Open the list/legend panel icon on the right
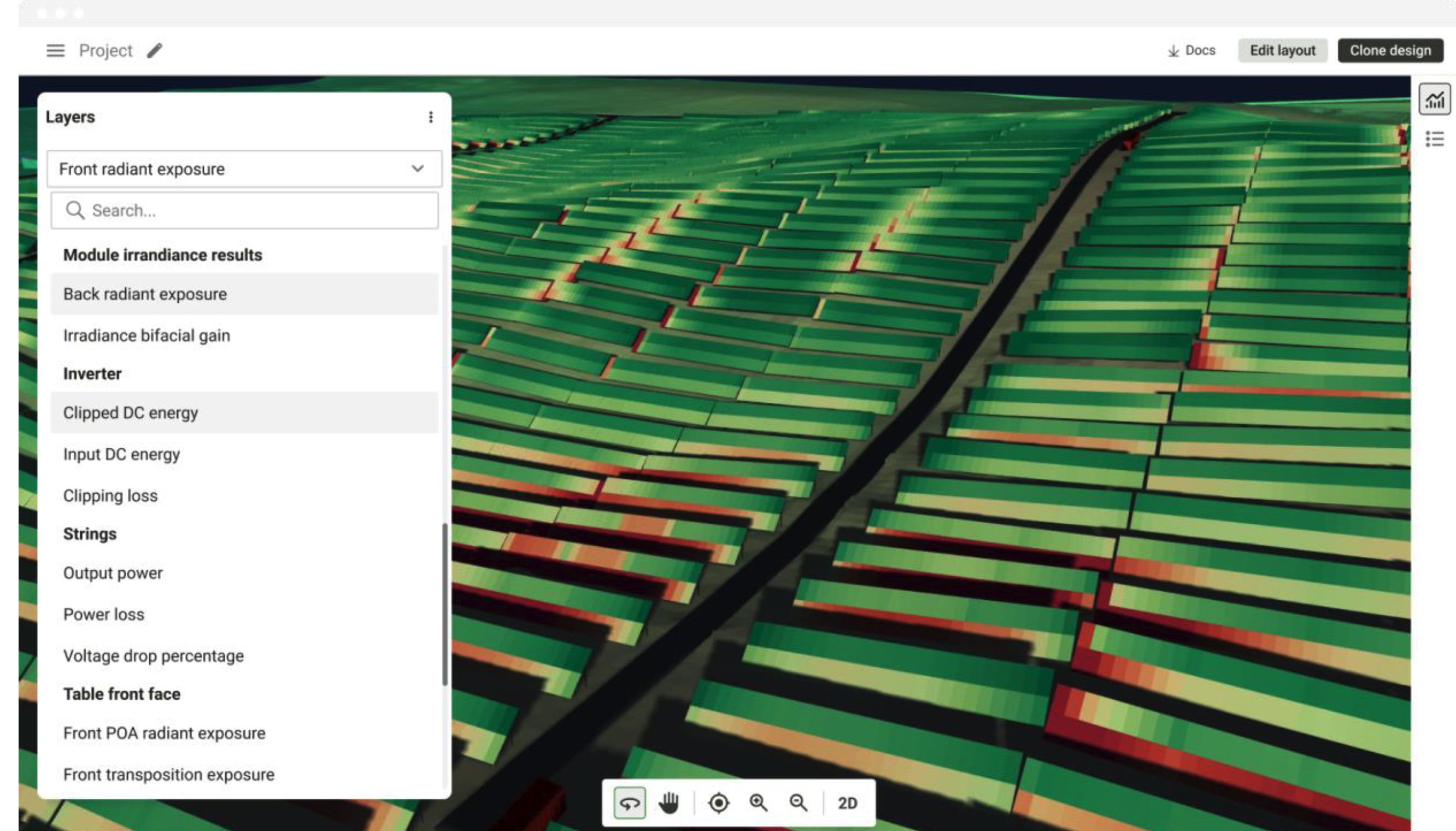Viewport: 1456px width, 831px height. [1435, 139]
